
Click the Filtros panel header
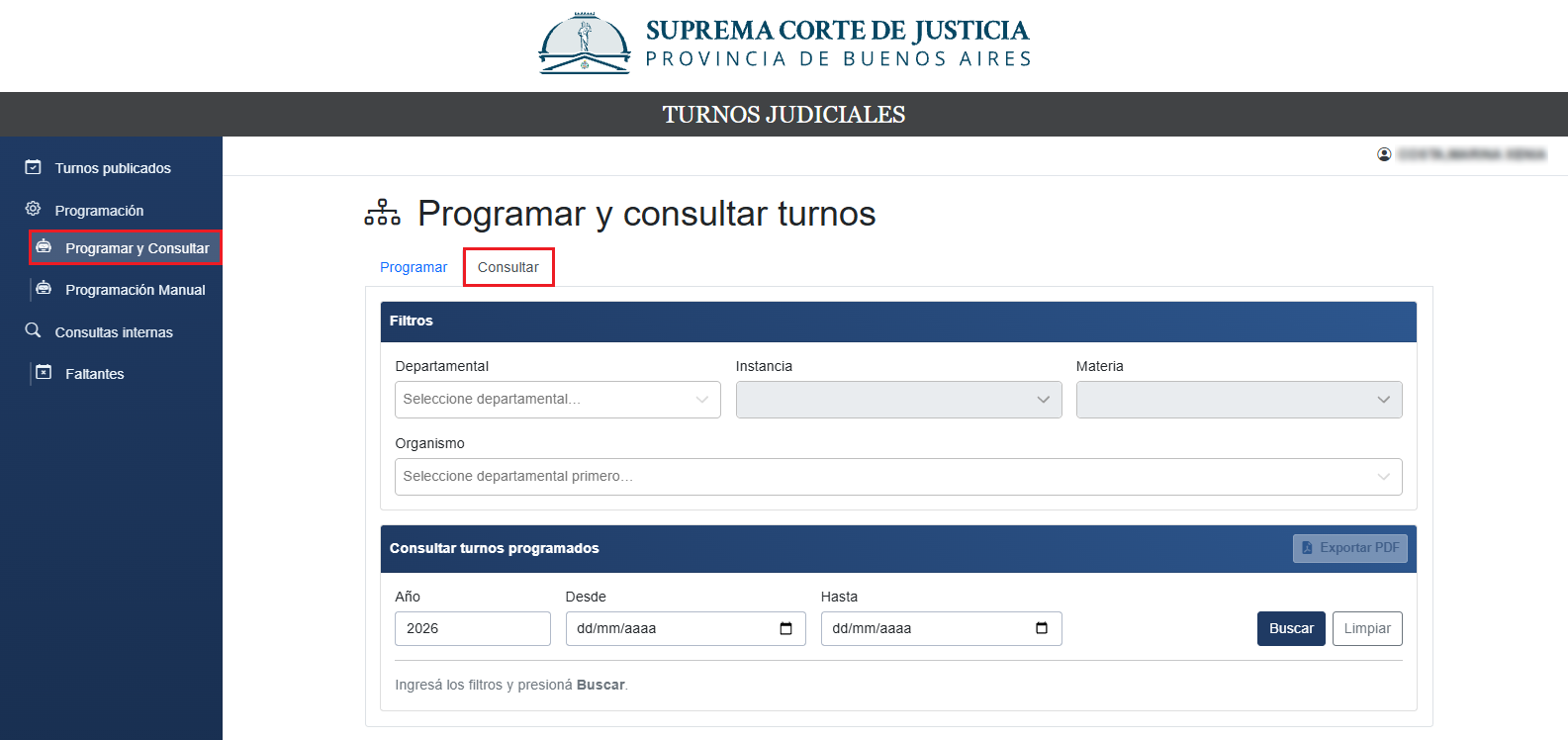[898, 322]
